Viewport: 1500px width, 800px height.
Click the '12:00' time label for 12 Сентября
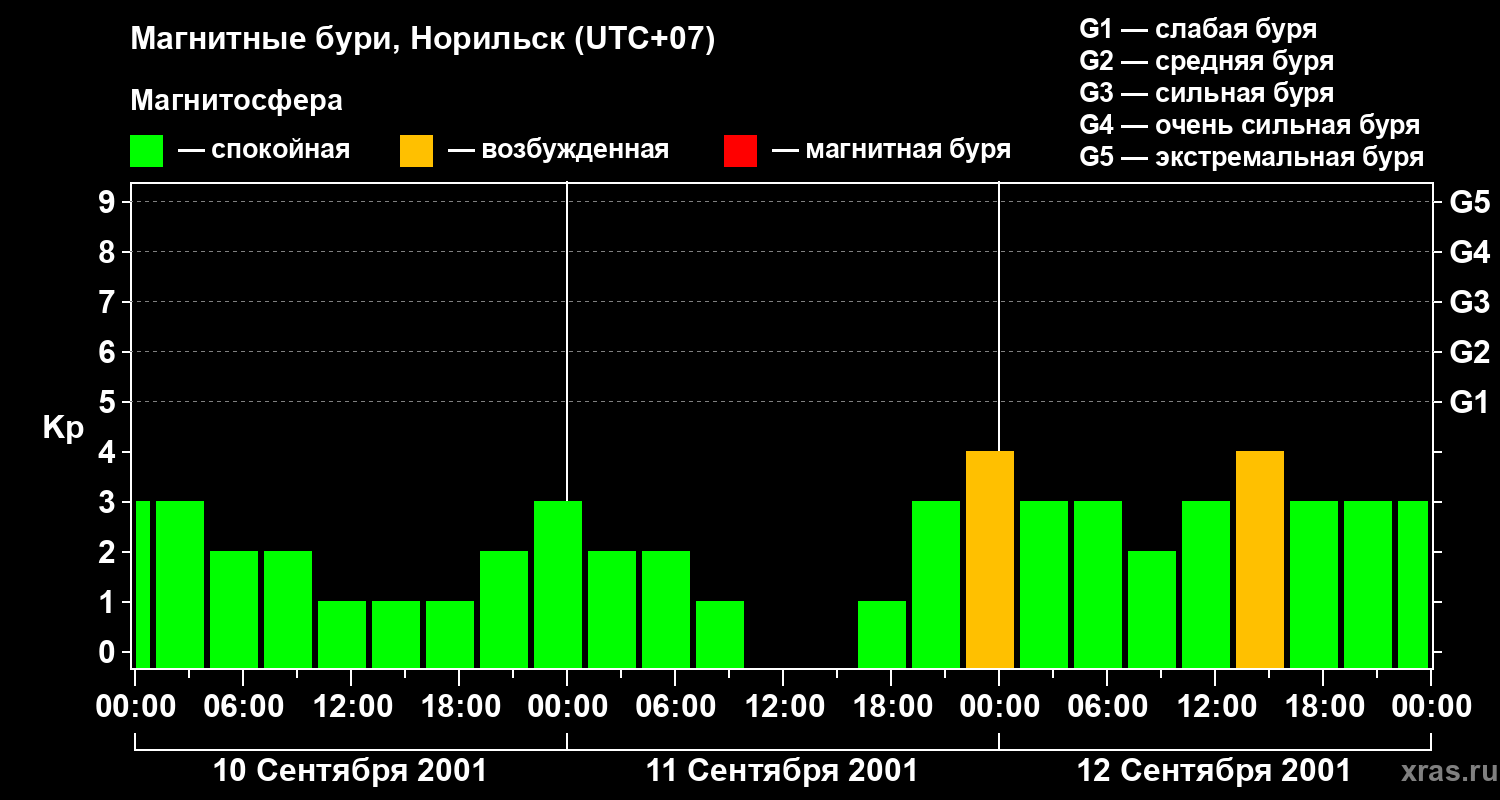point(1215,707)
